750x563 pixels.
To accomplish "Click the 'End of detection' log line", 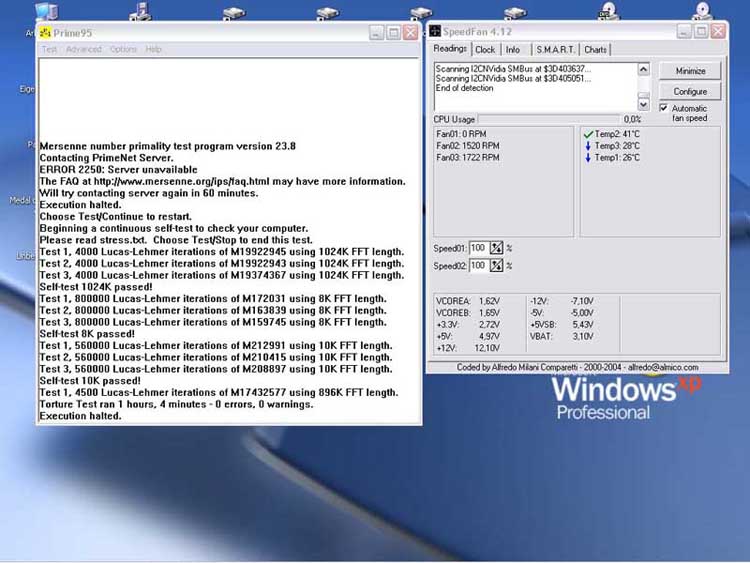I will [464, 88].
